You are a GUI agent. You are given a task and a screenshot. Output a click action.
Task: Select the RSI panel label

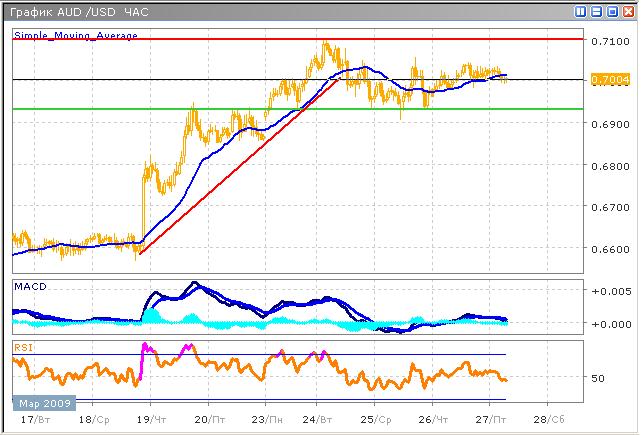click(x=23, y=346)
